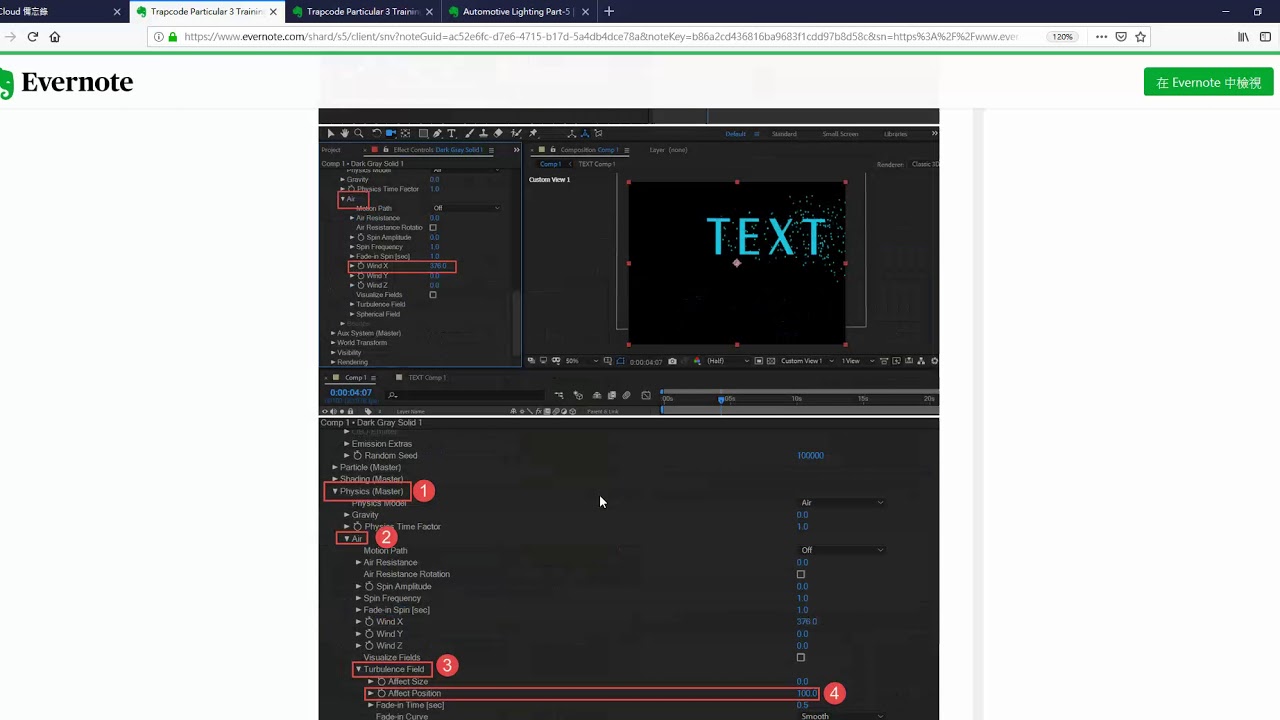Open a new browser tab with the plus icon
This screenshot has height=720, width=1280.
pos(609,12)
